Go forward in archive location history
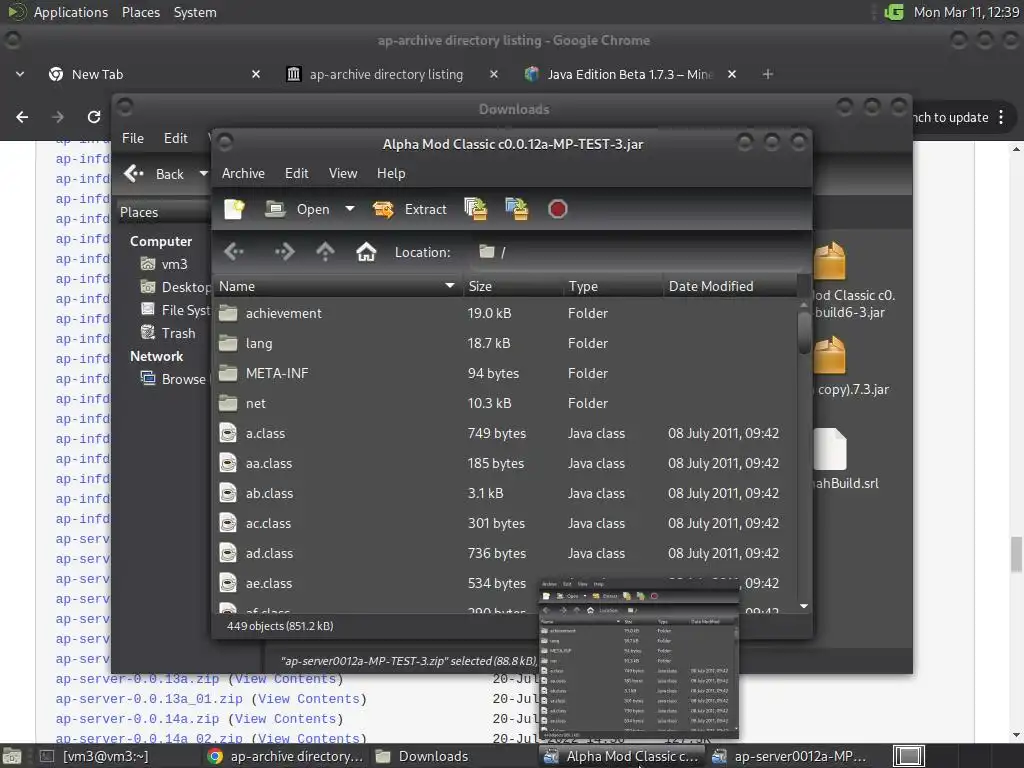The height and width of the screenshot is (768, 1024). 284,251
